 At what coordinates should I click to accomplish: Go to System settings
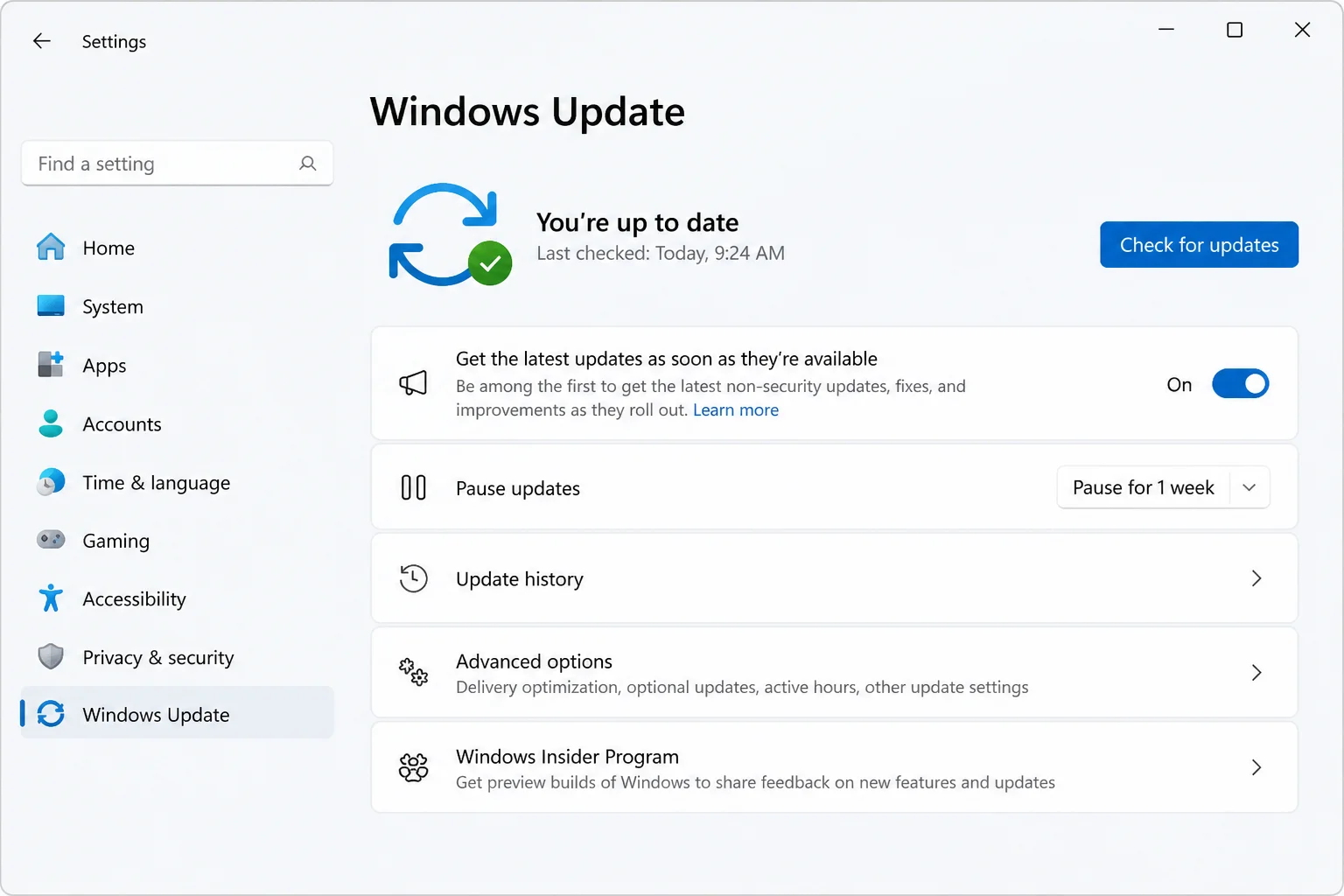pyautogui.click(x=178, y=306)
